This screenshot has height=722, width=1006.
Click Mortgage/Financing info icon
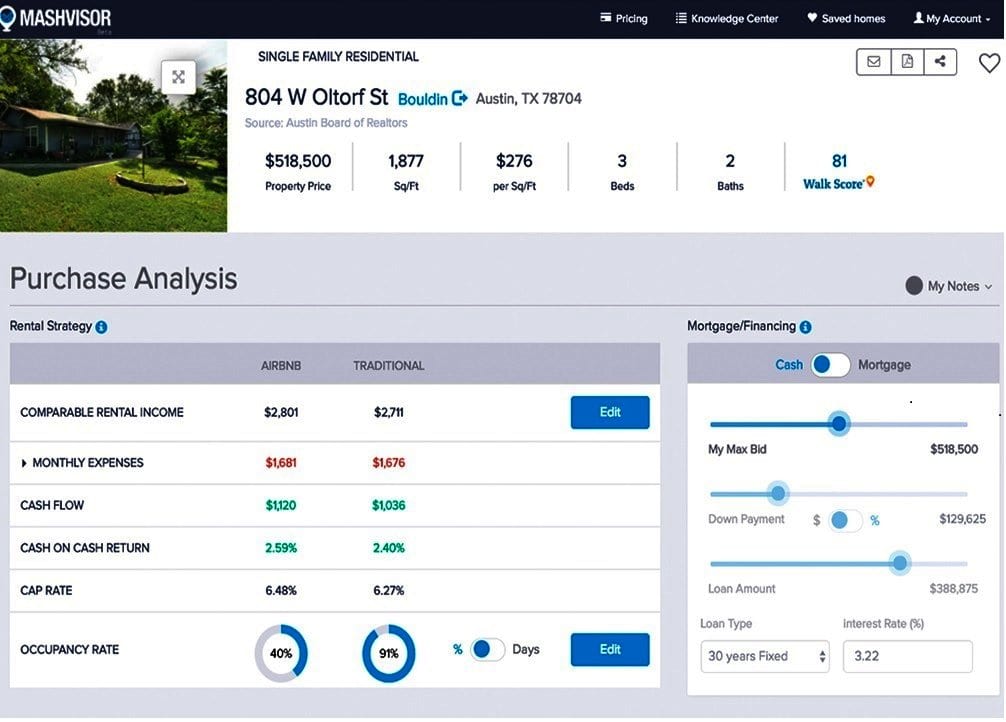pyautogui.click(x=806, y=327)
